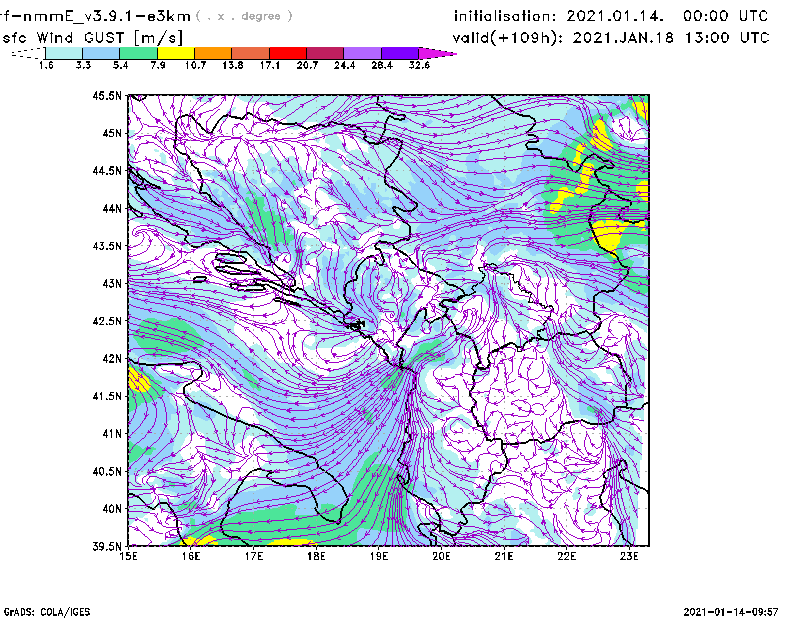Viewport: 800px width, 618px height.
Task: Click the 24.4 value under the colorbar
Action: 344,65
